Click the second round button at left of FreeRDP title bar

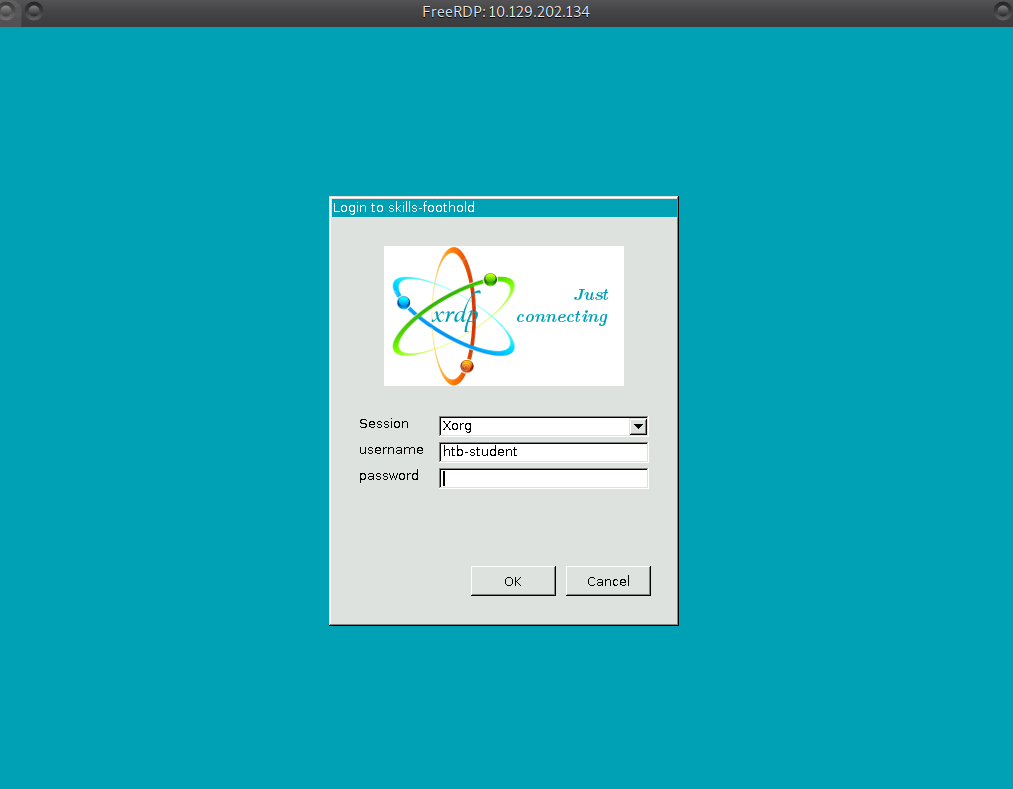tap(34, 11)
